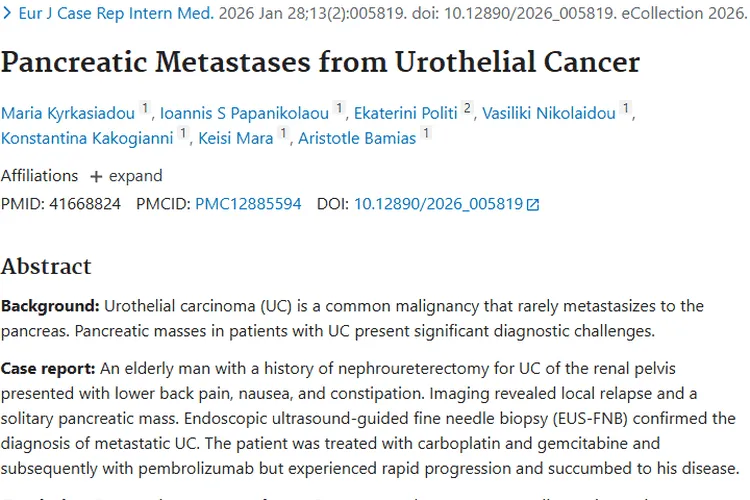Open author Ekaterini Politi's link
Image resolution: width=750 pixels, height=500 pixels.
tap(404, 113)
